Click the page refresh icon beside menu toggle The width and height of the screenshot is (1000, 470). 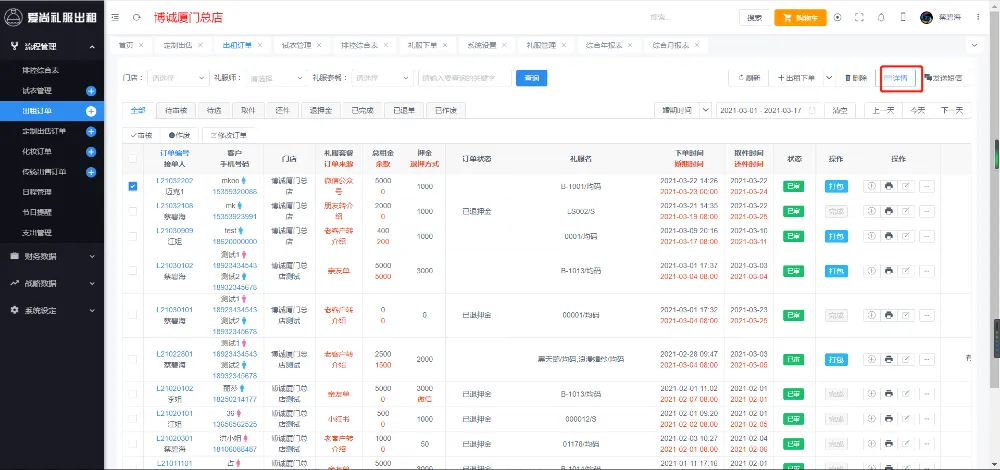tap(135, 17)
